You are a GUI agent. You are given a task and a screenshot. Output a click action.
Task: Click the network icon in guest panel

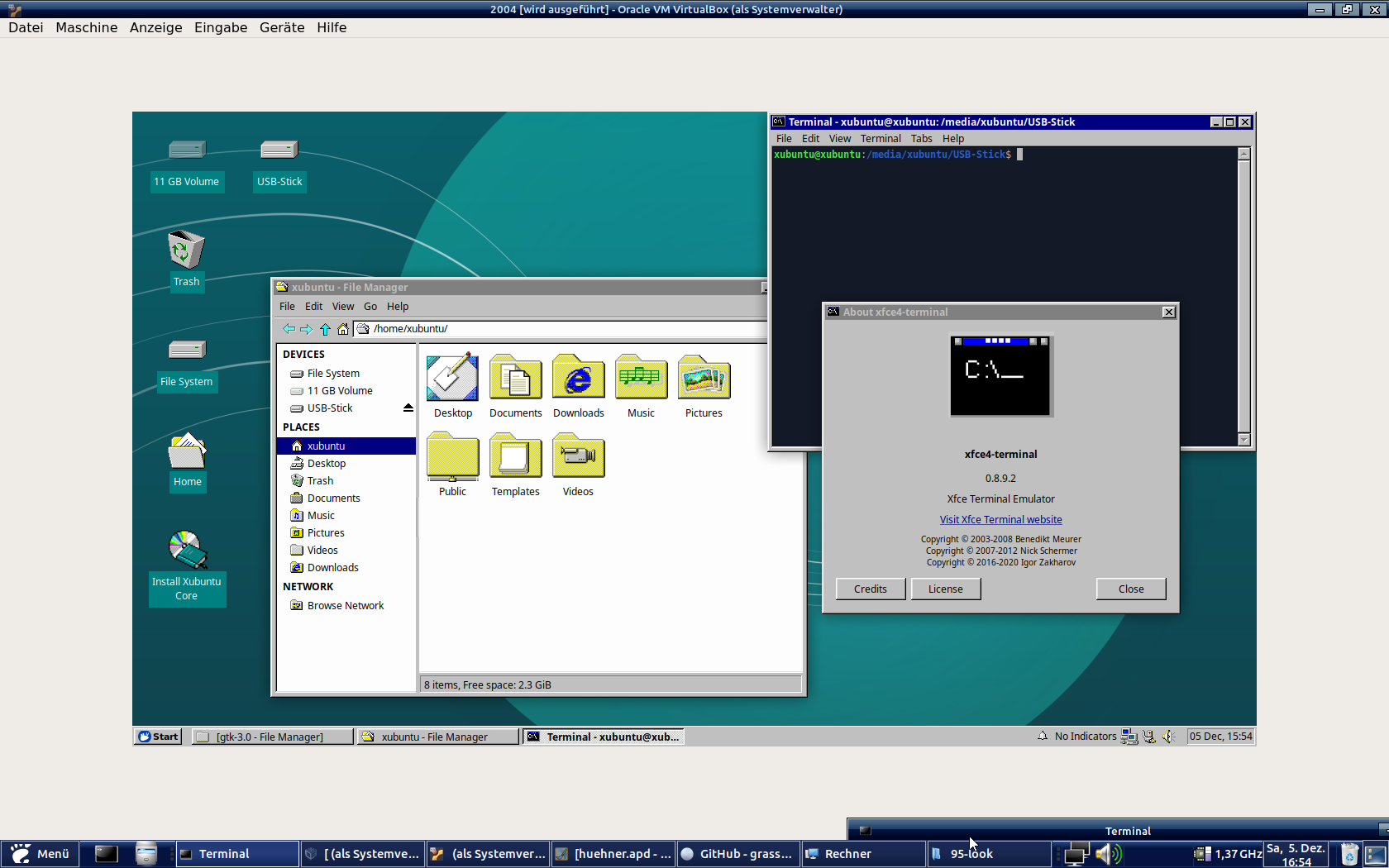pyautogui.click(x=1129, y=737)
